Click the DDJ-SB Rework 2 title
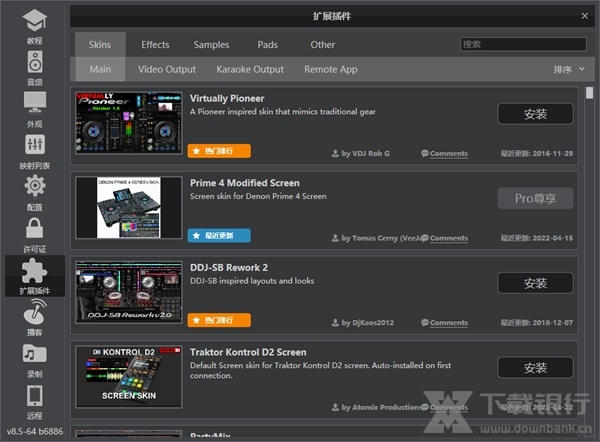The image size is (600, 442). [229, 267]
